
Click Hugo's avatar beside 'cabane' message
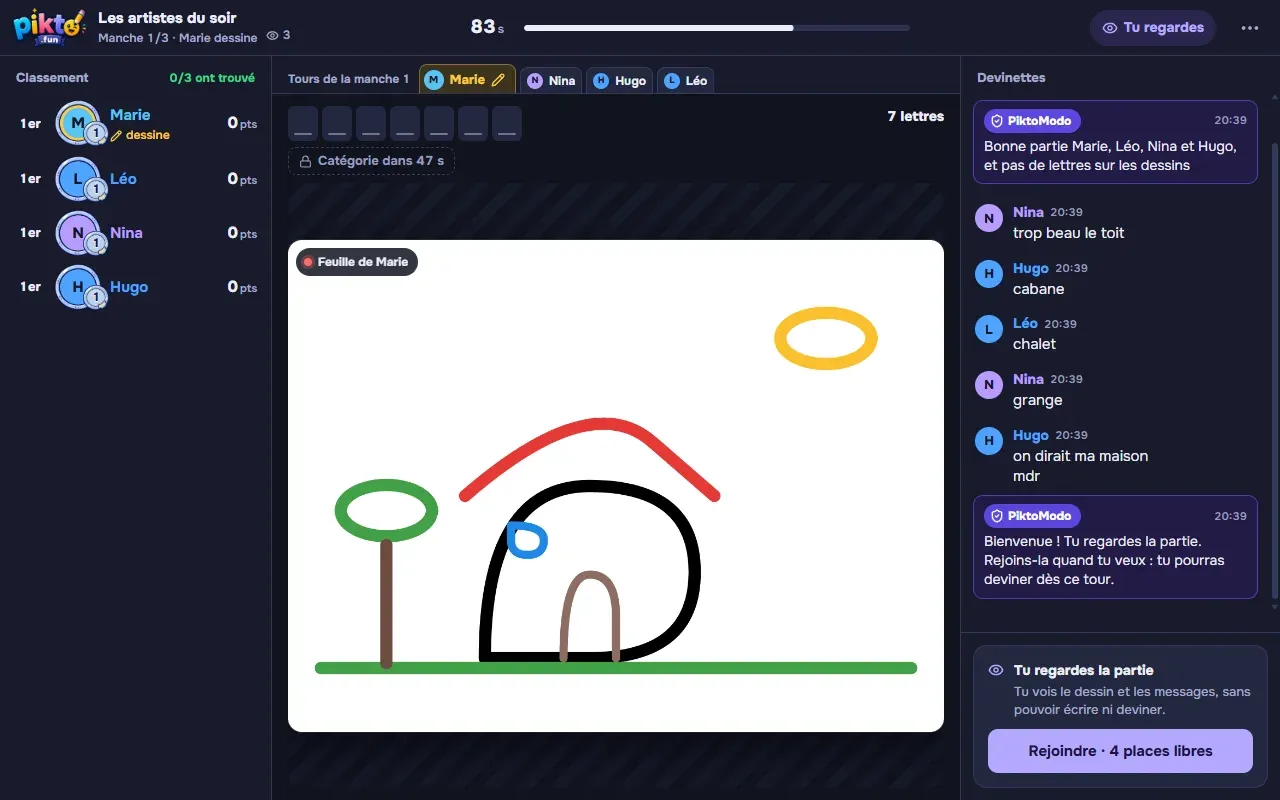[x=989, y=274]
